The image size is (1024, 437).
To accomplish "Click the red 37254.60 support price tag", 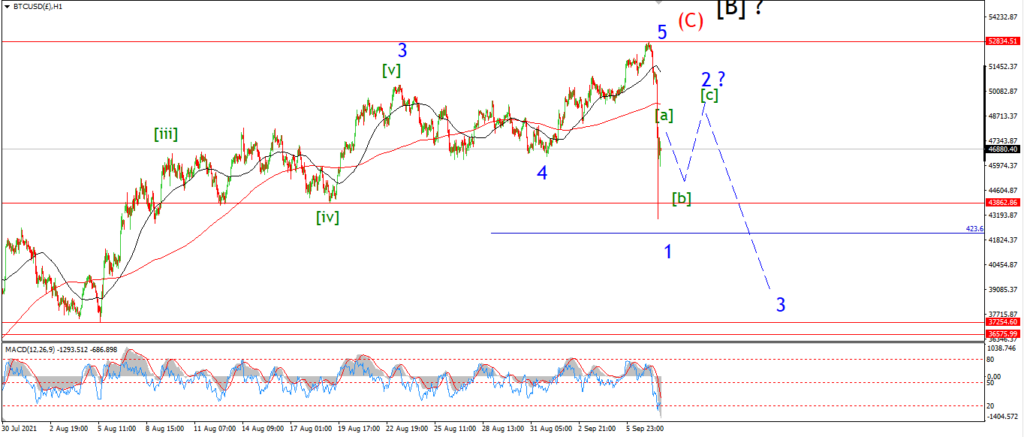I will coord(1003,322).
